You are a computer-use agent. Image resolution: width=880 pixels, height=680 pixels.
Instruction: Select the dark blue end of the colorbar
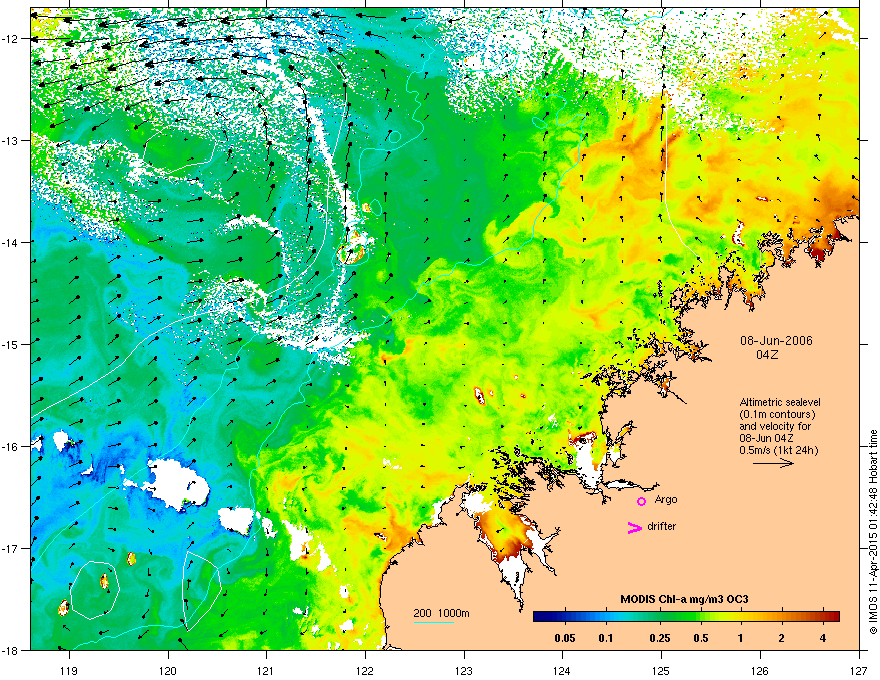(x=542, y=617)
